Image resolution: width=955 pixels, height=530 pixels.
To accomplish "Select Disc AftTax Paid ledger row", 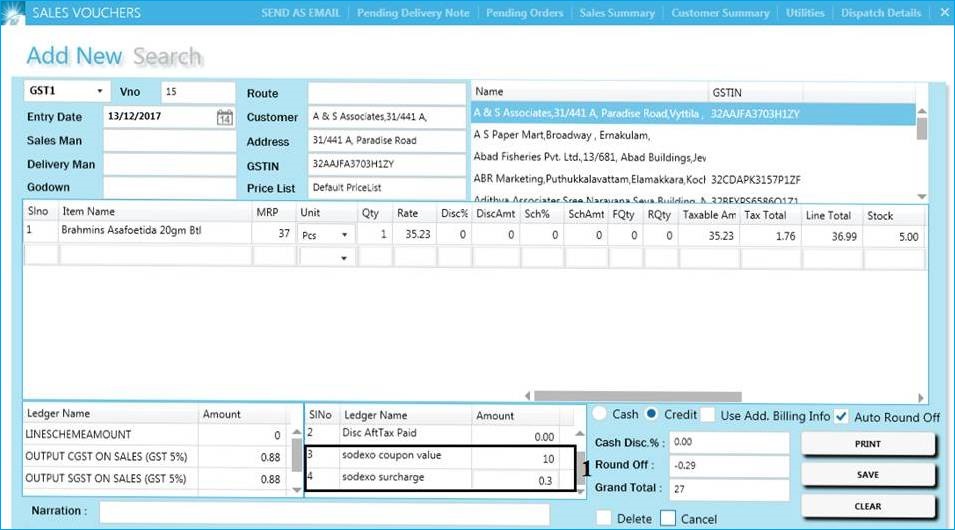I will pos(440,435).
